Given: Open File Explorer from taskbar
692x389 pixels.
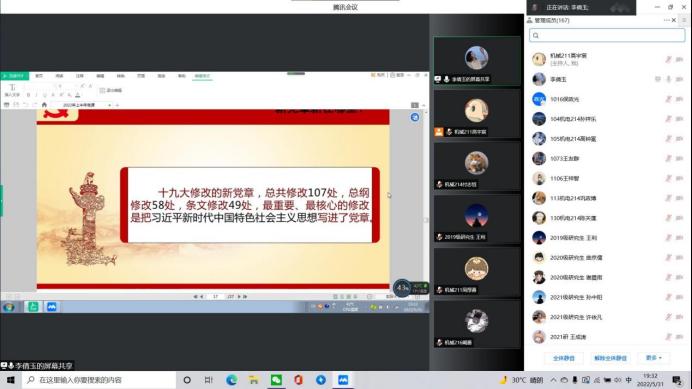Looking at the screenshot, I should (254, 380).
